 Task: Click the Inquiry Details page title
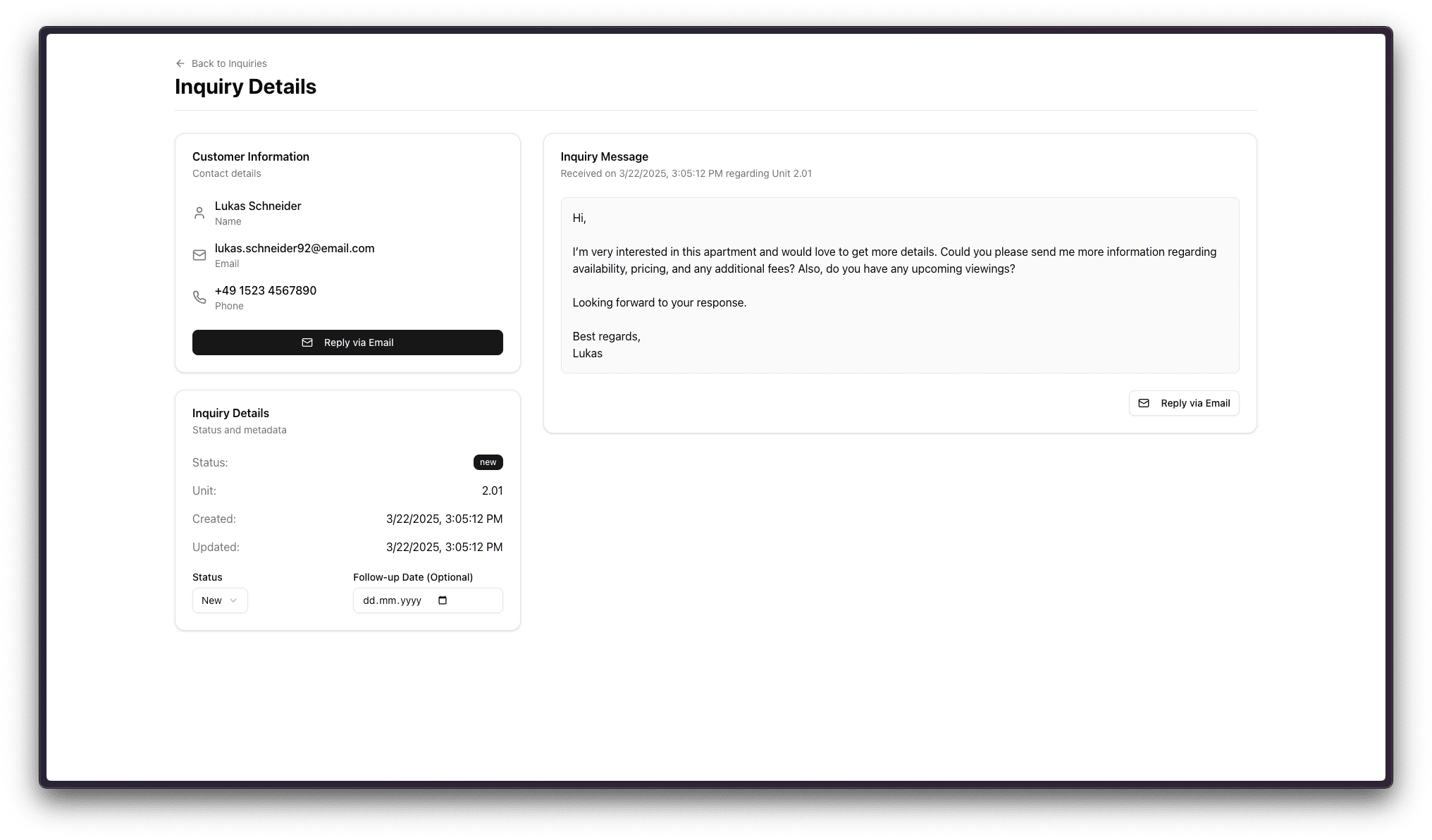click(x=245, y=87)
